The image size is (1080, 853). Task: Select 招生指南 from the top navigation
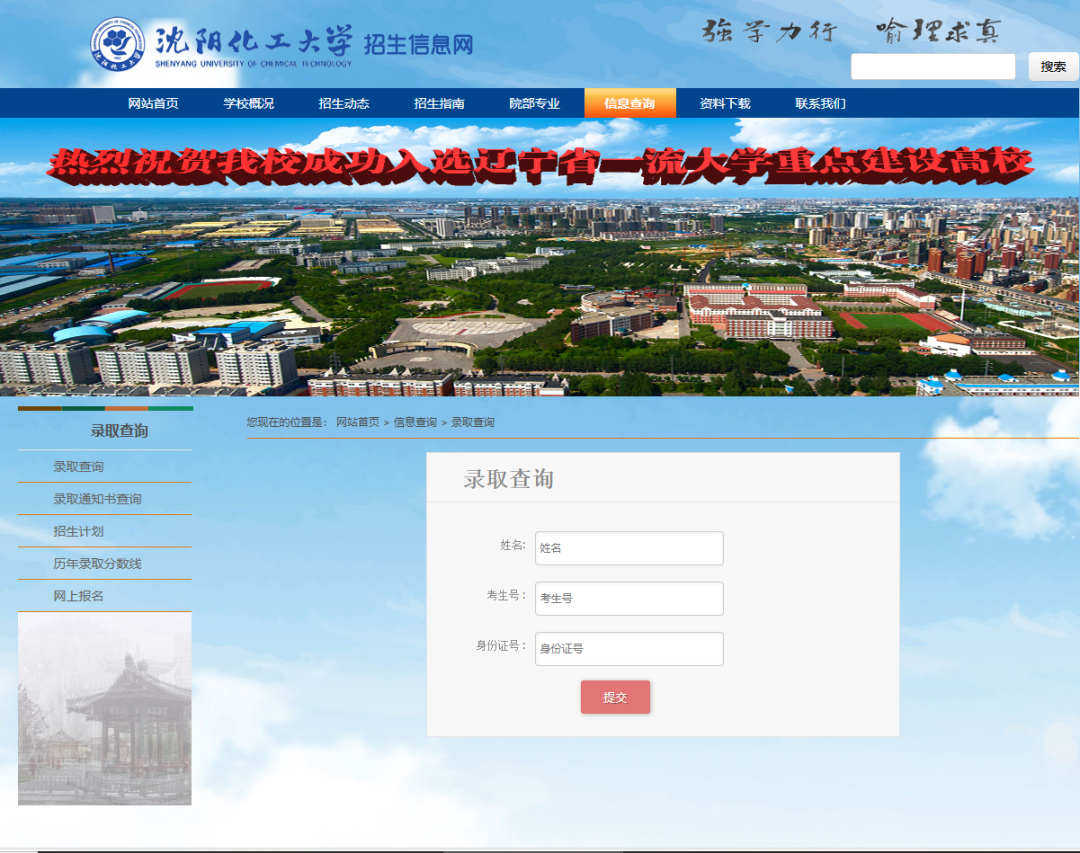[440, 102]
